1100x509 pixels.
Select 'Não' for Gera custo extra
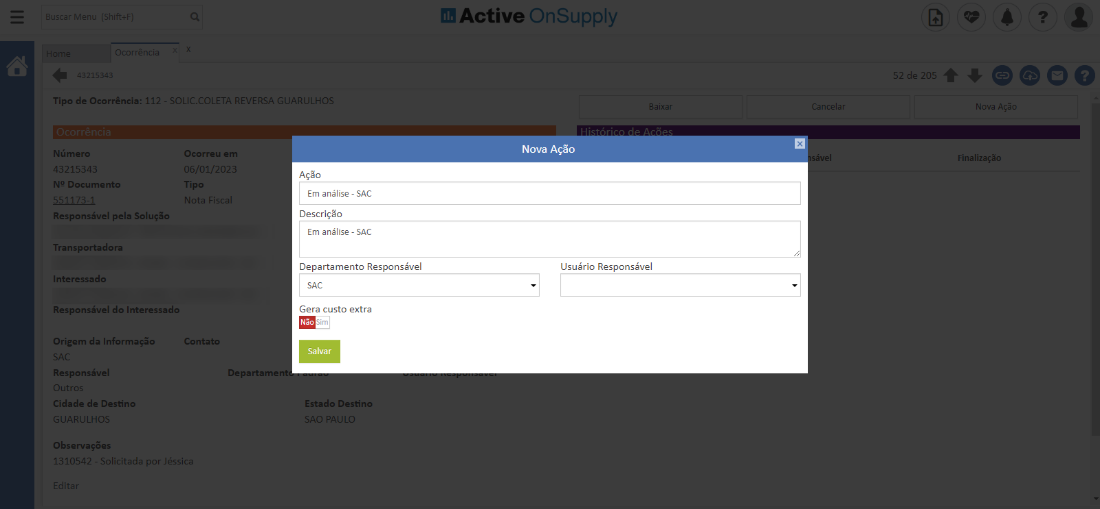(x=307, y=322)
